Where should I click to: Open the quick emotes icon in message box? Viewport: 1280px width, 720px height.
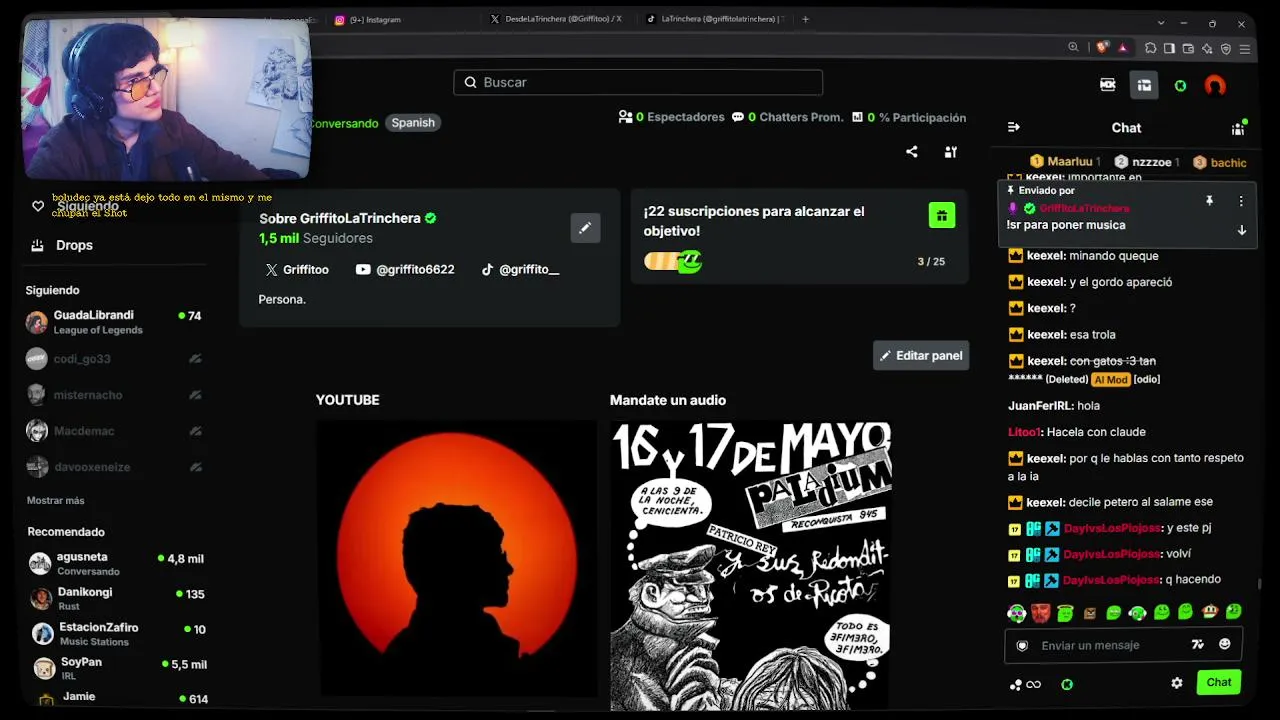1198,645
